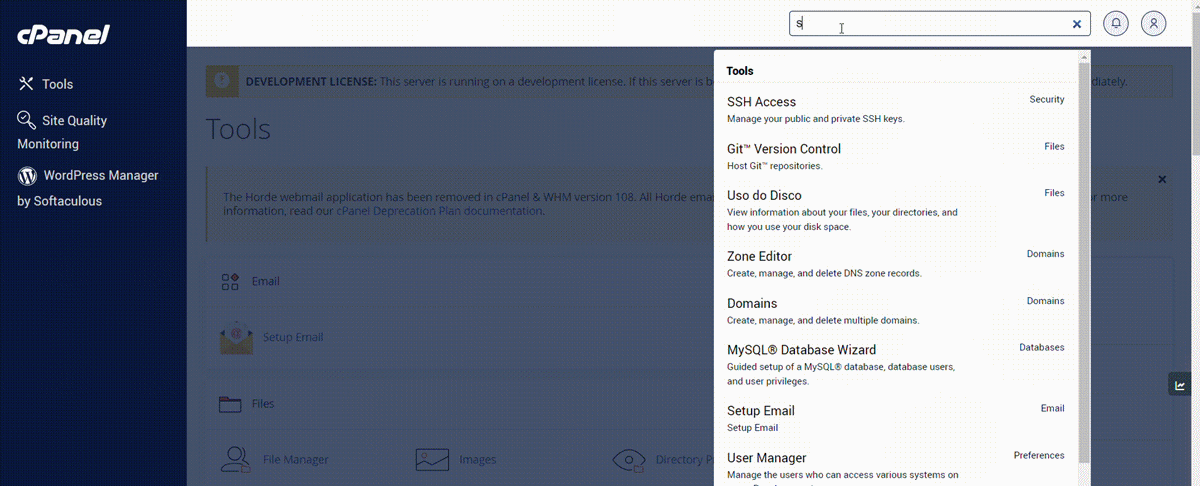The width and height of the screenshot is (1200, 486).
Task: Open the notifications bell icon
Action: [1116, 24]
